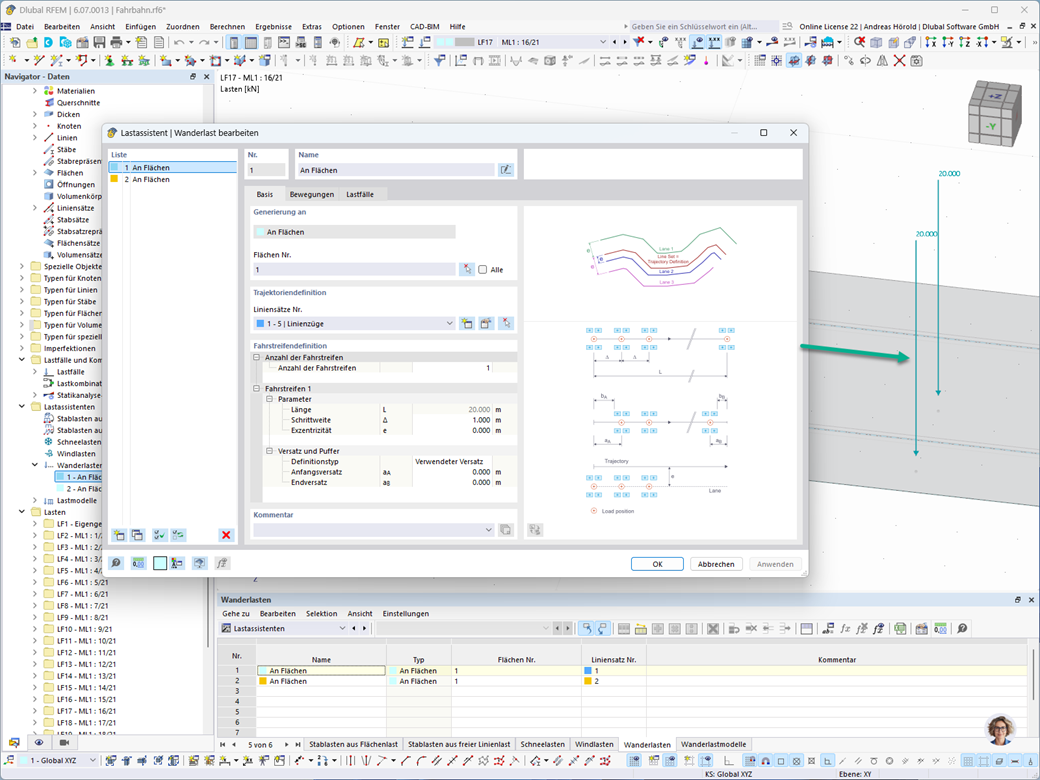Select LF10 - ML1 : 9/21 in the navigator
The height and width of the screenshot is (780, 1040).
[x=84, y=629]
